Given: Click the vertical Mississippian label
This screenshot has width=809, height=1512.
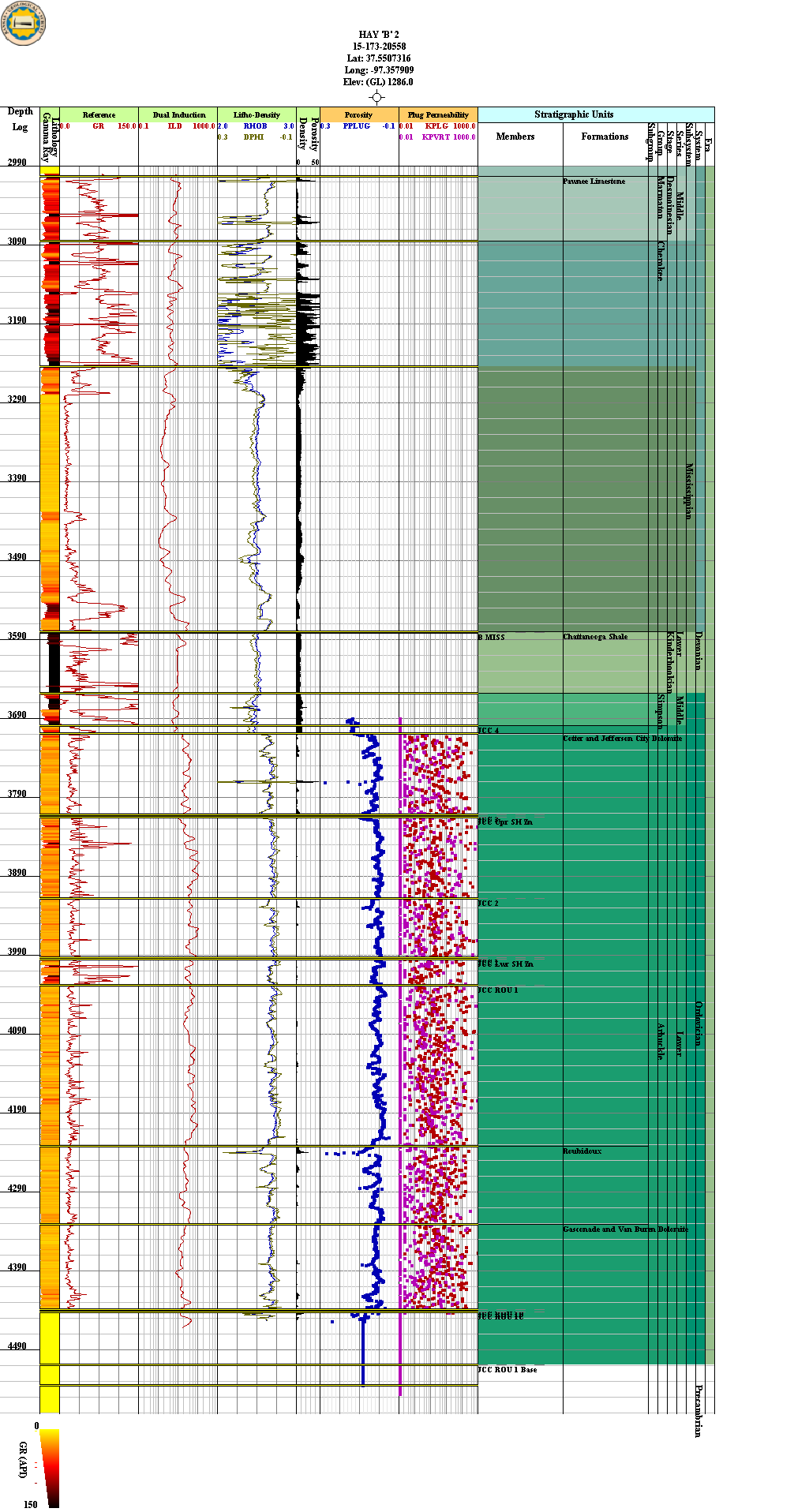Looking at the screenshot, I should (x=689, y=491).
